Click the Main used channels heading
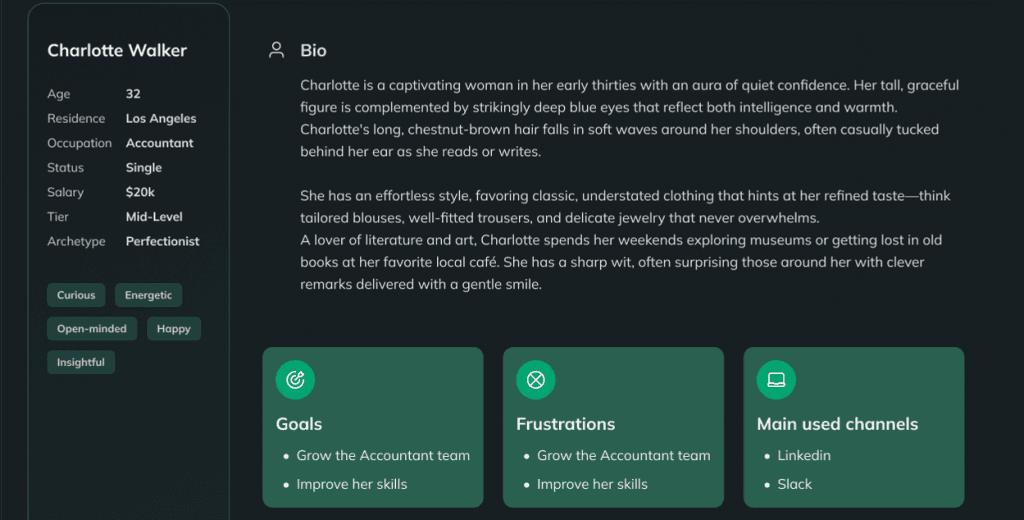 click(837, 424)
